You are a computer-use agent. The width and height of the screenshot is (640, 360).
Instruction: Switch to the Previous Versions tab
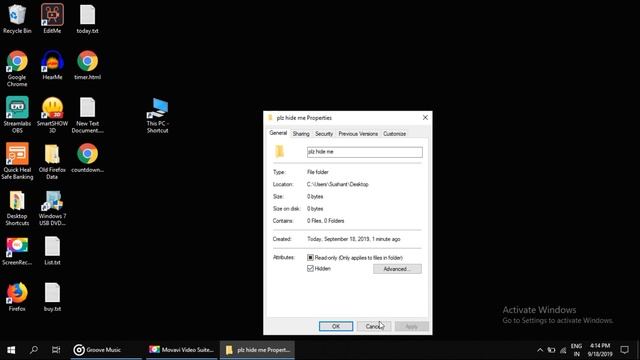tap(358, 133)
